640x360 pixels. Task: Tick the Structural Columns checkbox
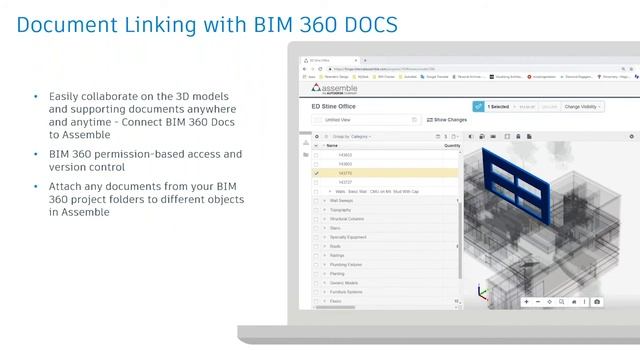(316, 219)
